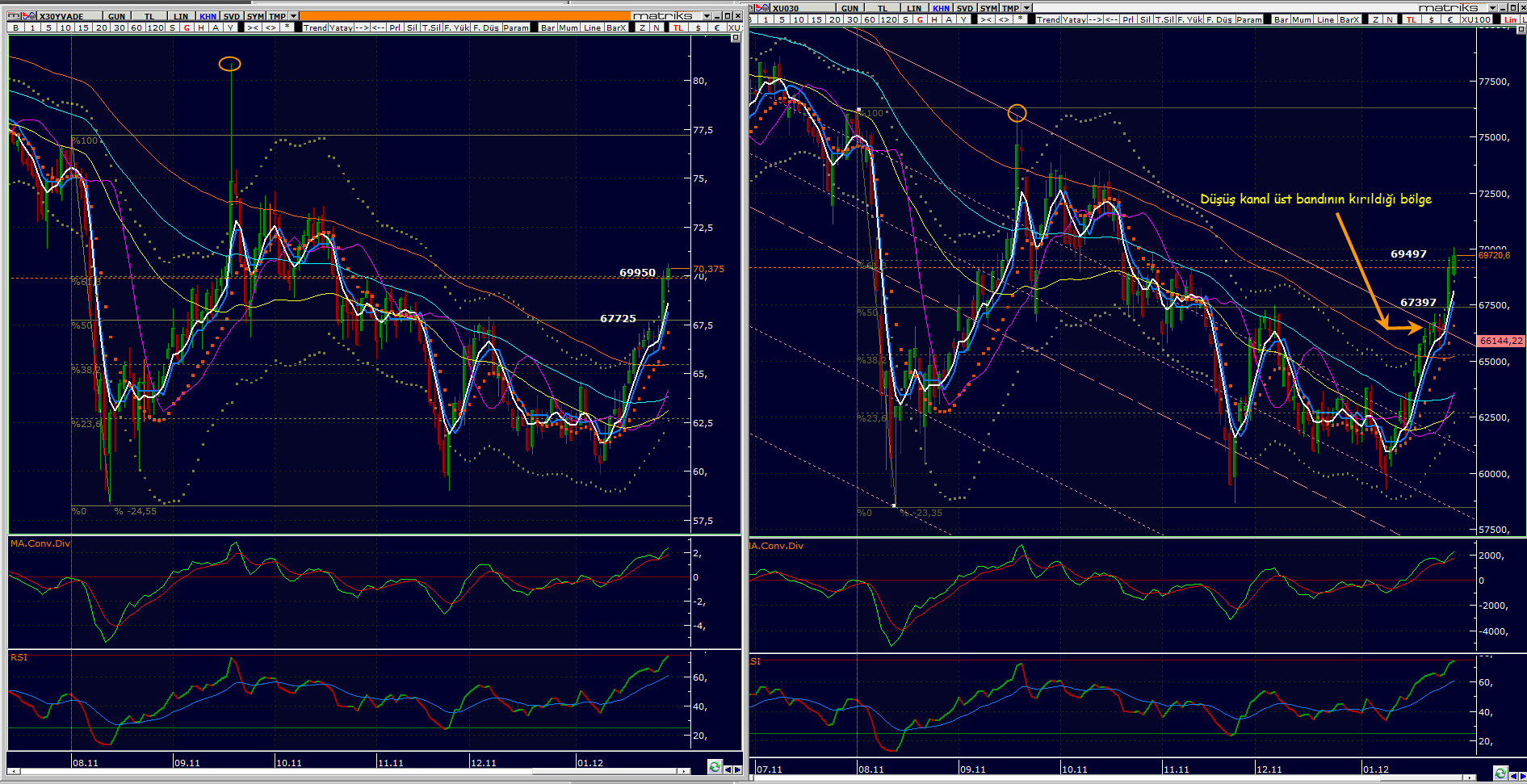
Task: Select the Mum chart type in left toolbar
Action: tap(568, 27)
